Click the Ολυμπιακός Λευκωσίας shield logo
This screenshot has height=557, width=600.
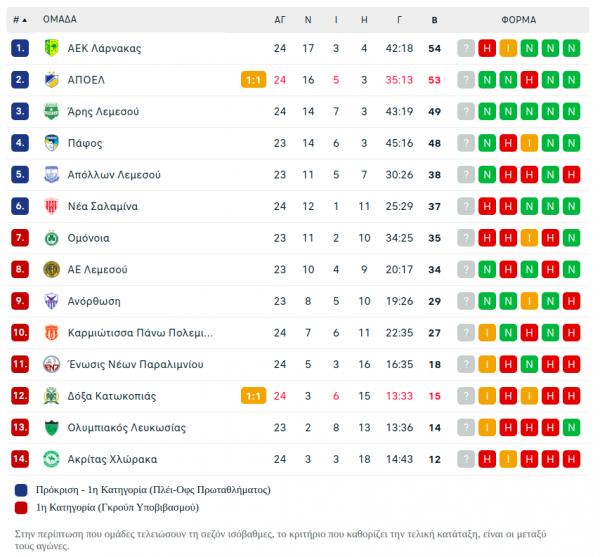(x=51, y=427)
